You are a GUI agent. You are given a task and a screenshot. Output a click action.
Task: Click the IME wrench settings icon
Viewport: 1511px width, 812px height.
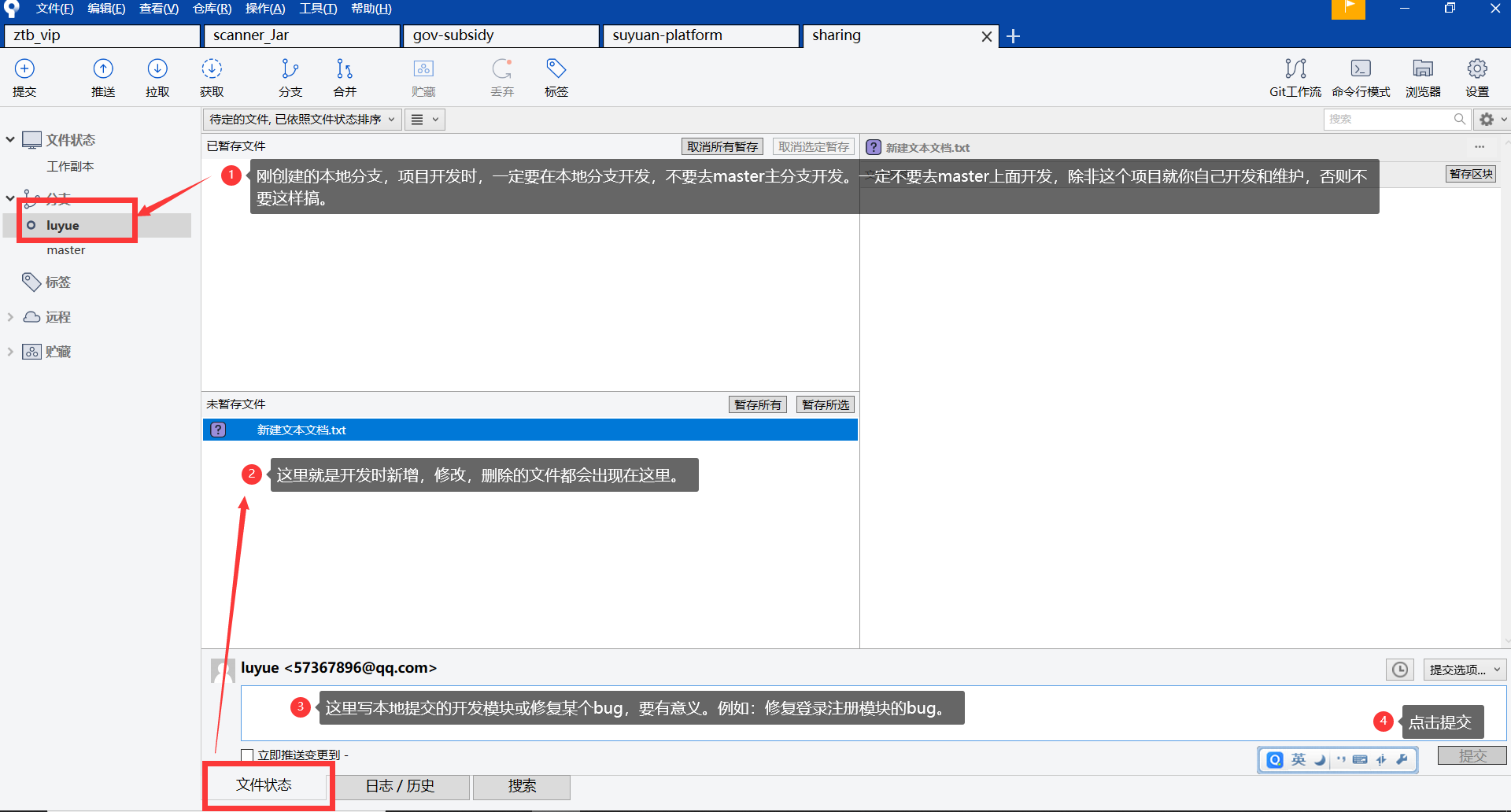pyautogui.click(x=1402, y=759)
